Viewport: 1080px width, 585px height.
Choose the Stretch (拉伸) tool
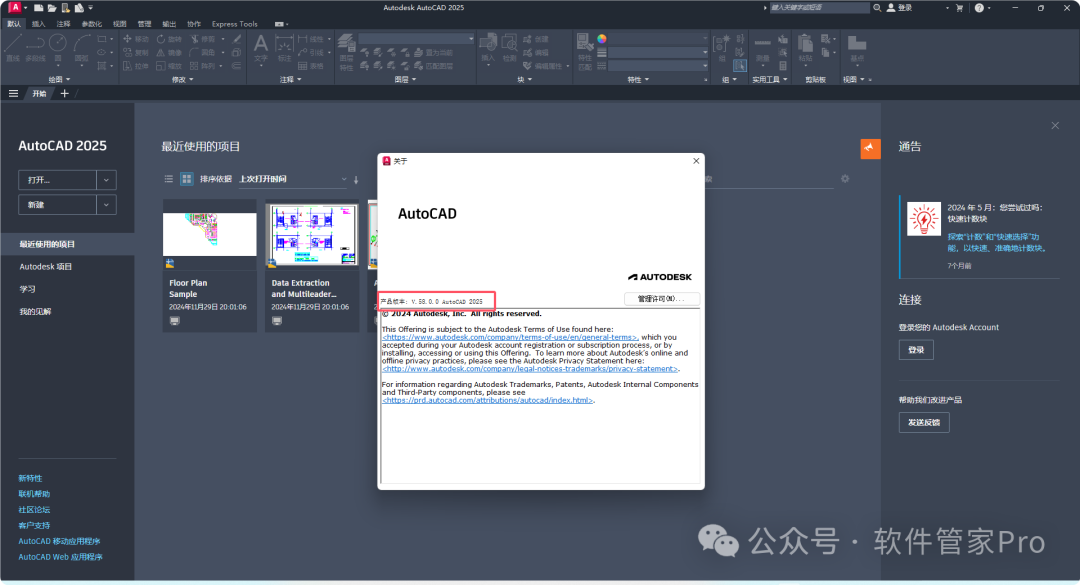pos(136,66)
